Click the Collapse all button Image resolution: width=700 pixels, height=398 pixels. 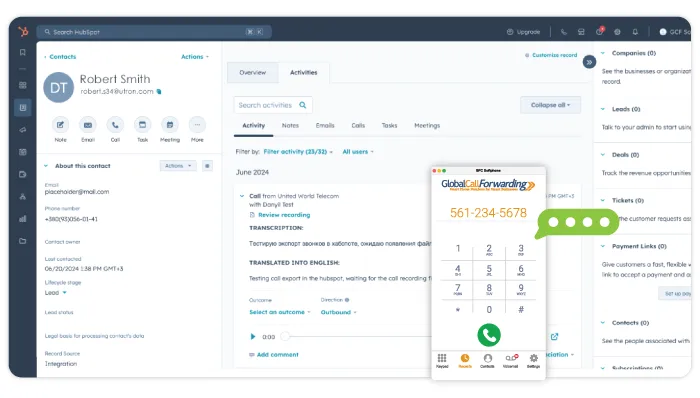tap(550, 105)
